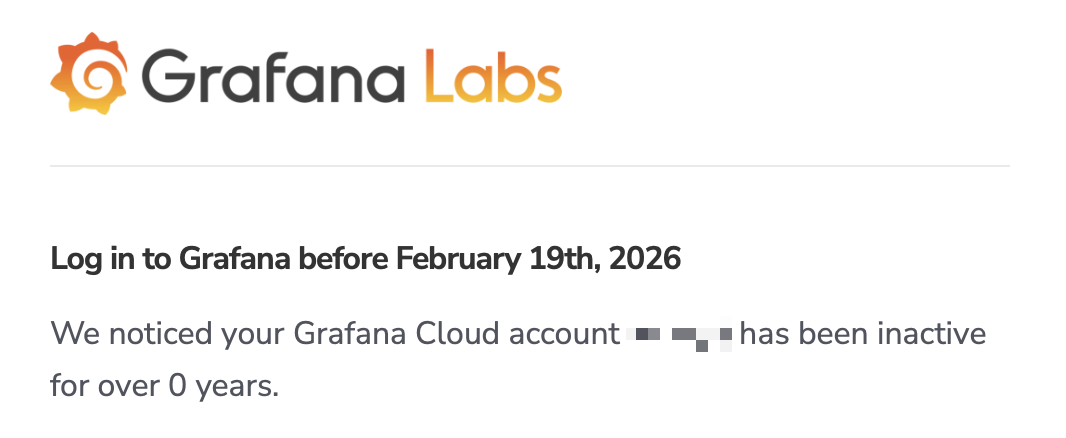This screenshot has height=438, width=1066.
Task: Click the phrase "has been inactive"
Action: [862, 333]
